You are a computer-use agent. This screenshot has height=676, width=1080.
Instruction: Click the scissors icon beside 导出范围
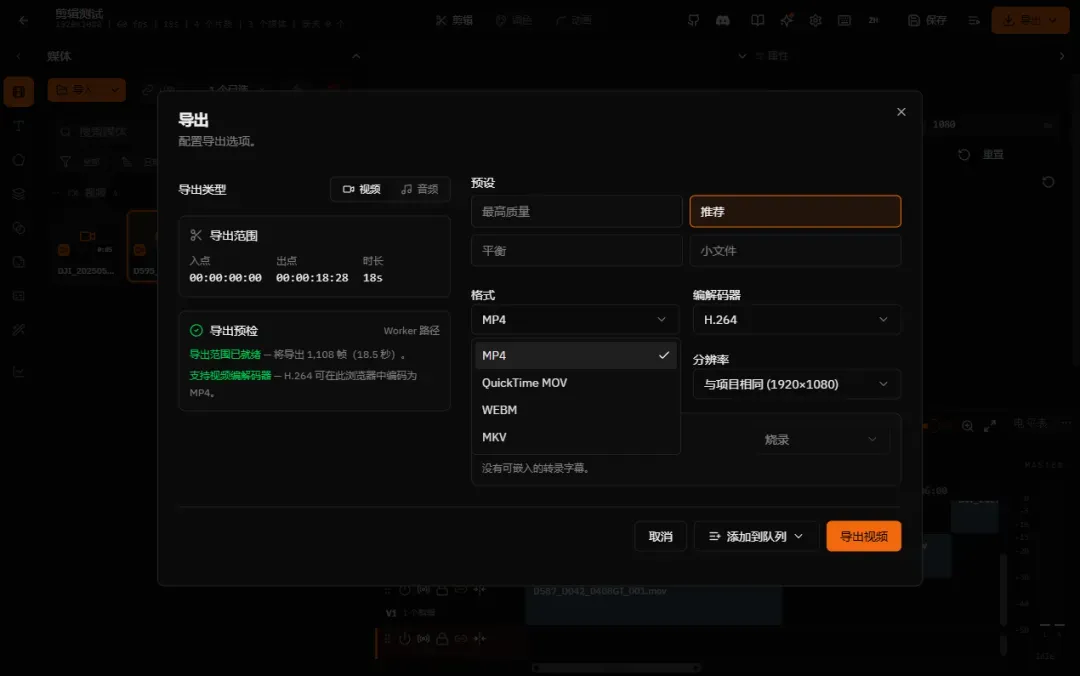point(196,236)
